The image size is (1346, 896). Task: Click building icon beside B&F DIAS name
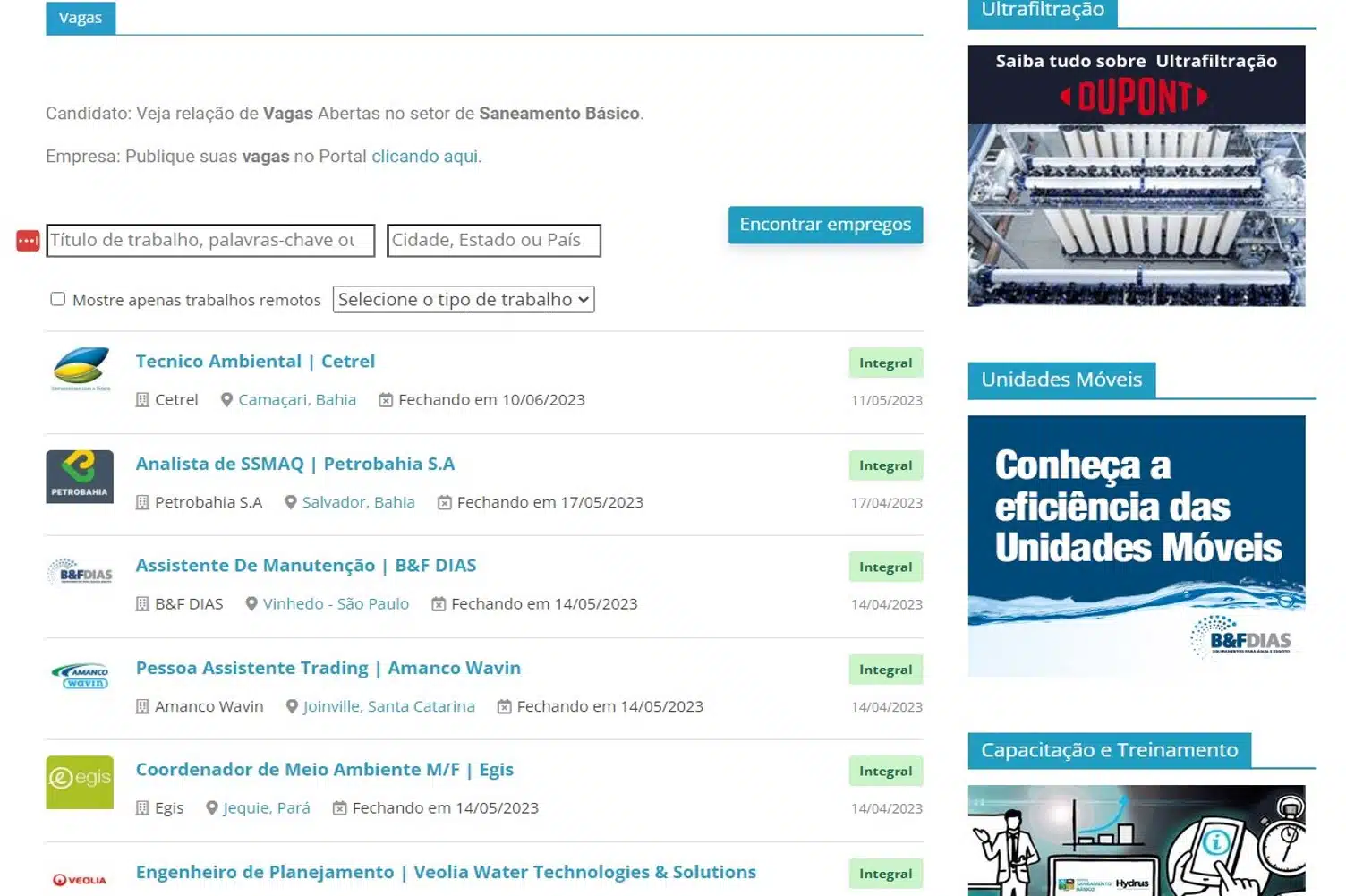[142, 604]
